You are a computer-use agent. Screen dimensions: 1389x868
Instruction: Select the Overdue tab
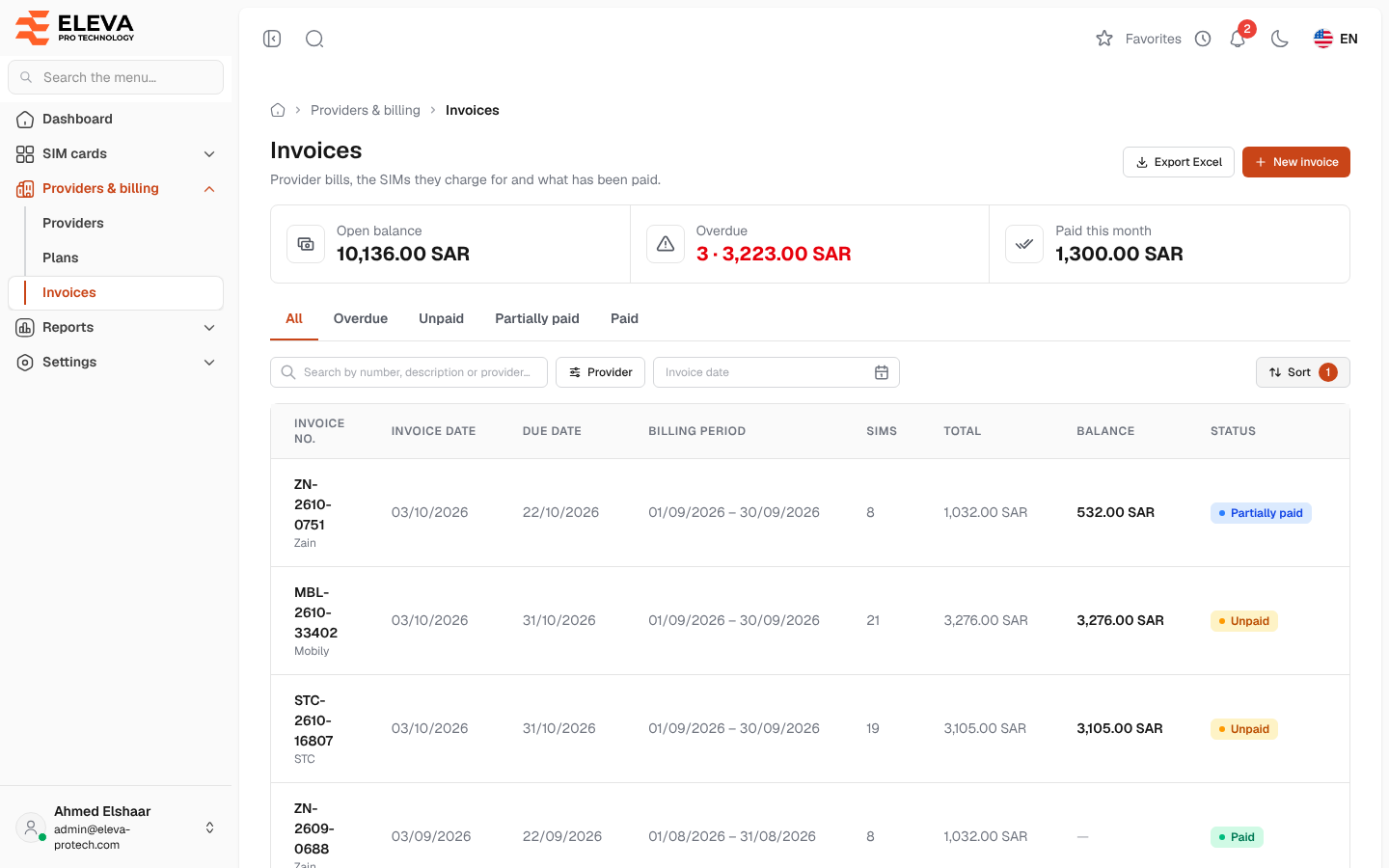click(x=361, y=318)
